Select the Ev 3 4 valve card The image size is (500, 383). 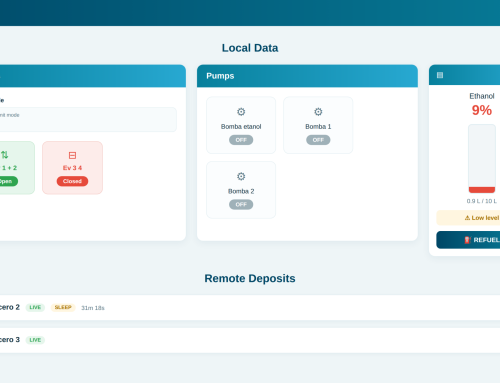[x=72, y=168]
